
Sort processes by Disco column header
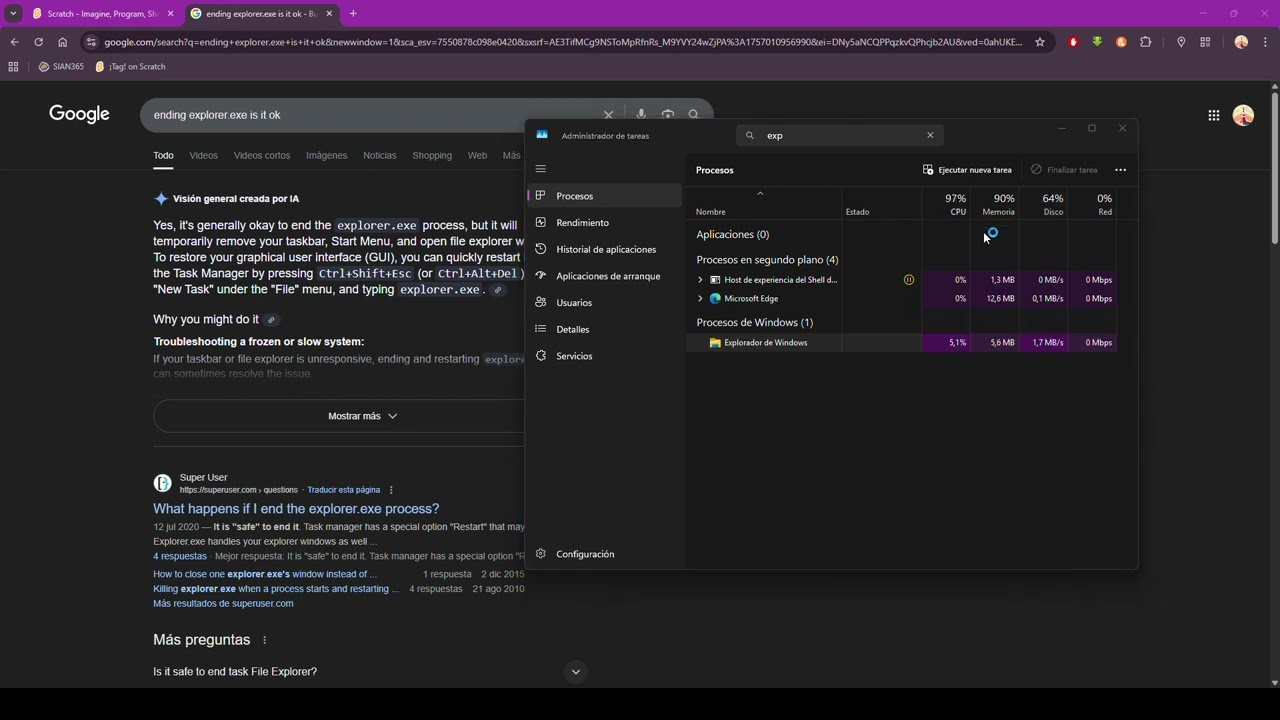pos(1044,203)
